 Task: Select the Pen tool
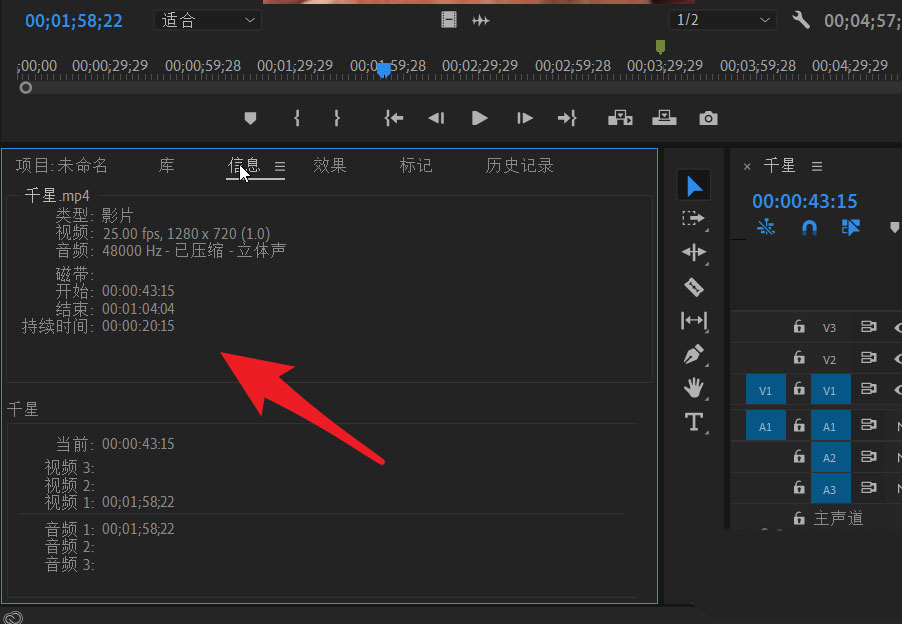coord(694,355)
